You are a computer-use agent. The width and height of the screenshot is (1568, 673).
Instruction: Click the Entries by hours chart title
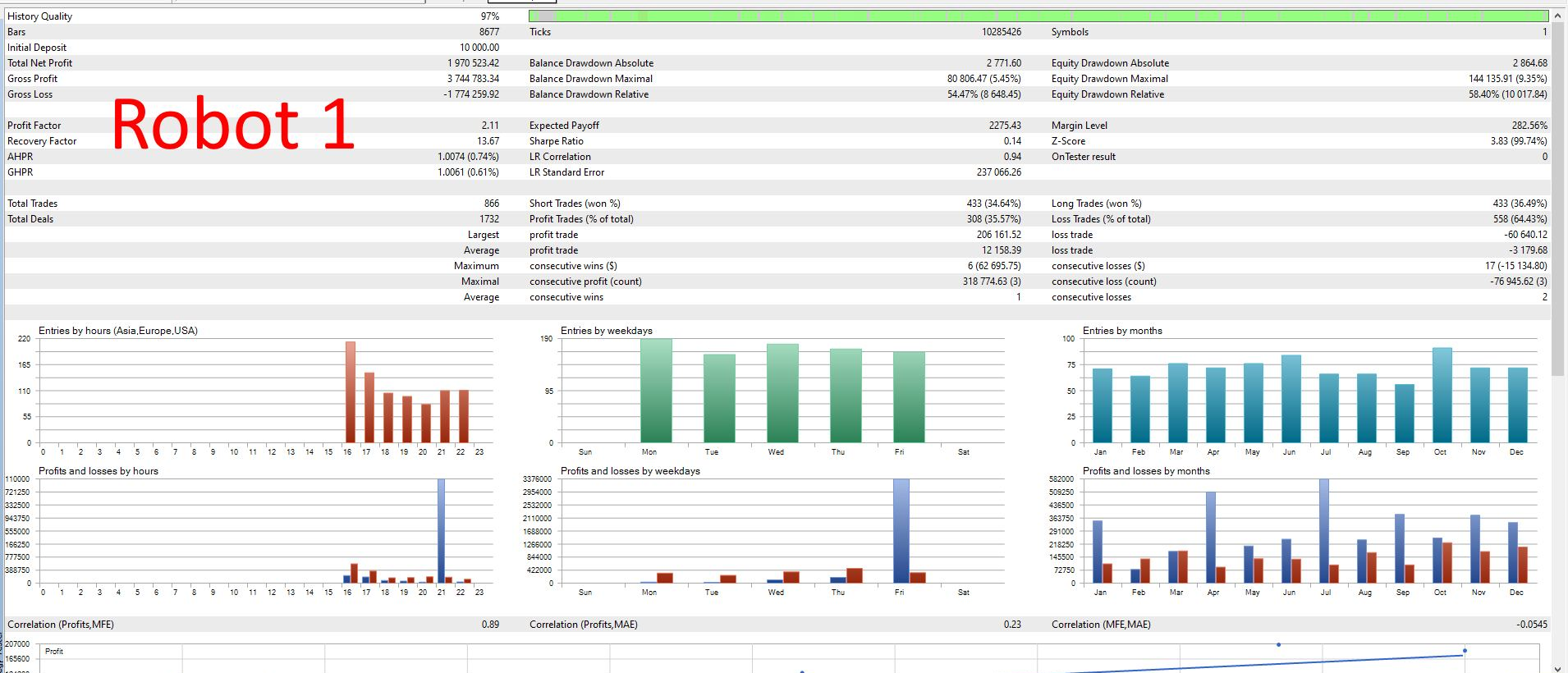(x=118, y=331)
